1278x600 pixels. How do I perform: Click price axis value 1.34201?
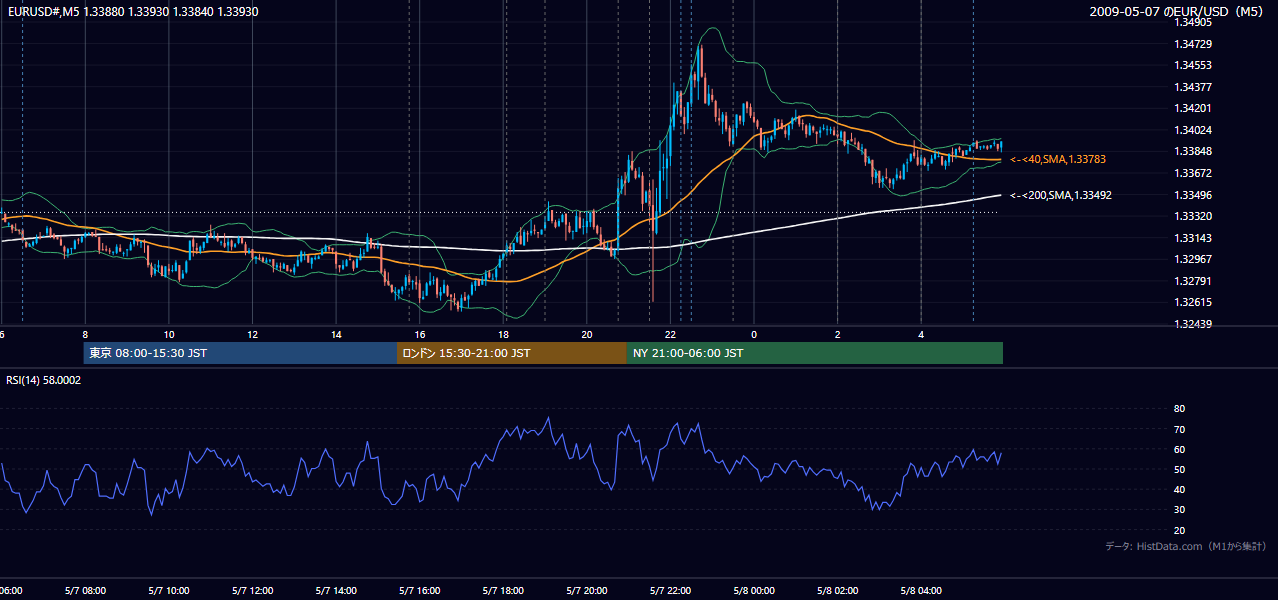(x=1193, y=108)
